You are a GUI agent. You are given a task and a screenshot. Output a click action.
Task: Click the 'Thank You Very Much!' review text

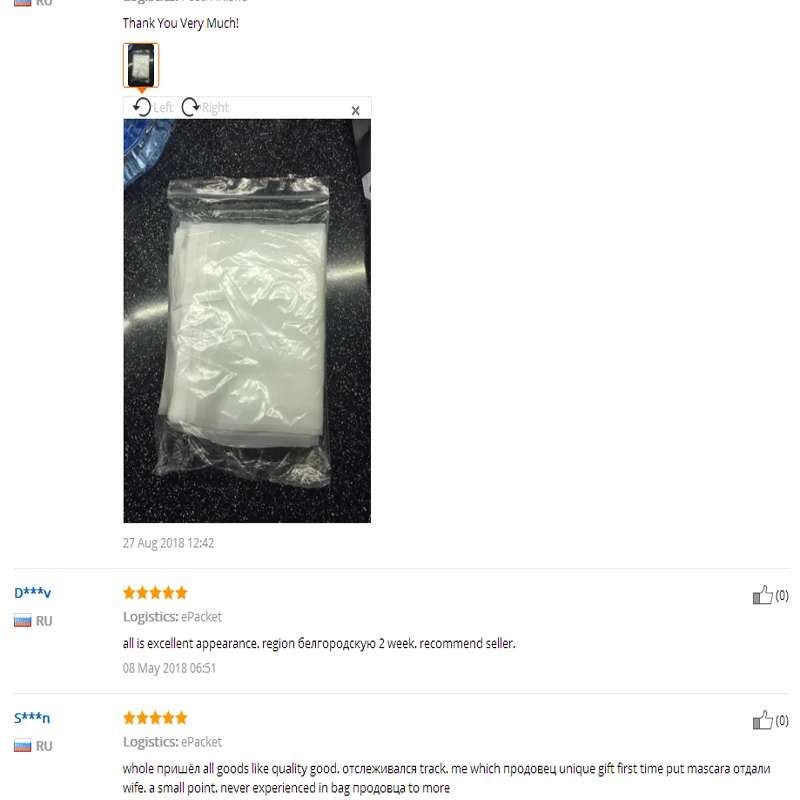pos(181,23)
